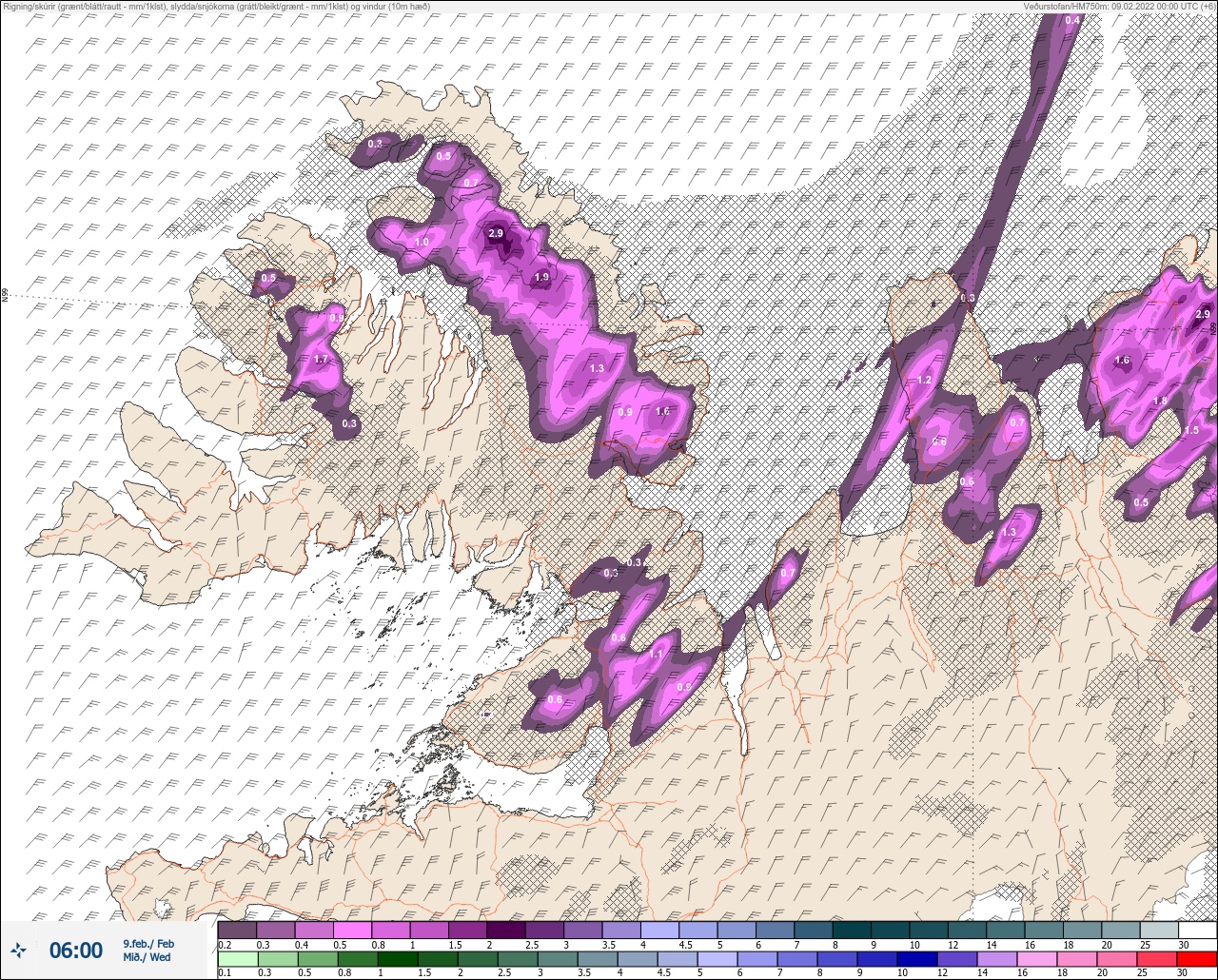Click the weekday text 'Mið./ Wed'
1218x980 pixels.
147,957
